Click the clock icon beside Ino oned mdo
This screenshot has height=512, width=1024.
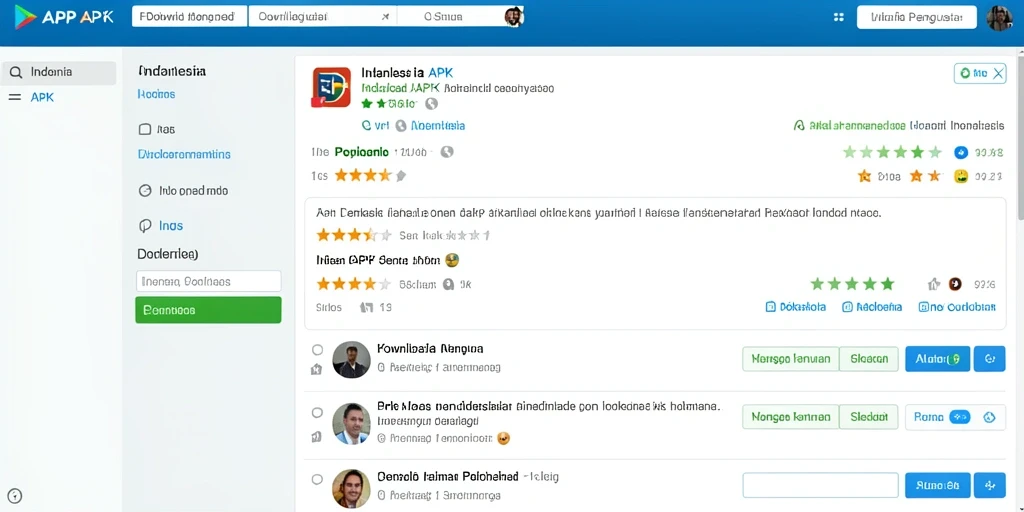click(146, 191)
